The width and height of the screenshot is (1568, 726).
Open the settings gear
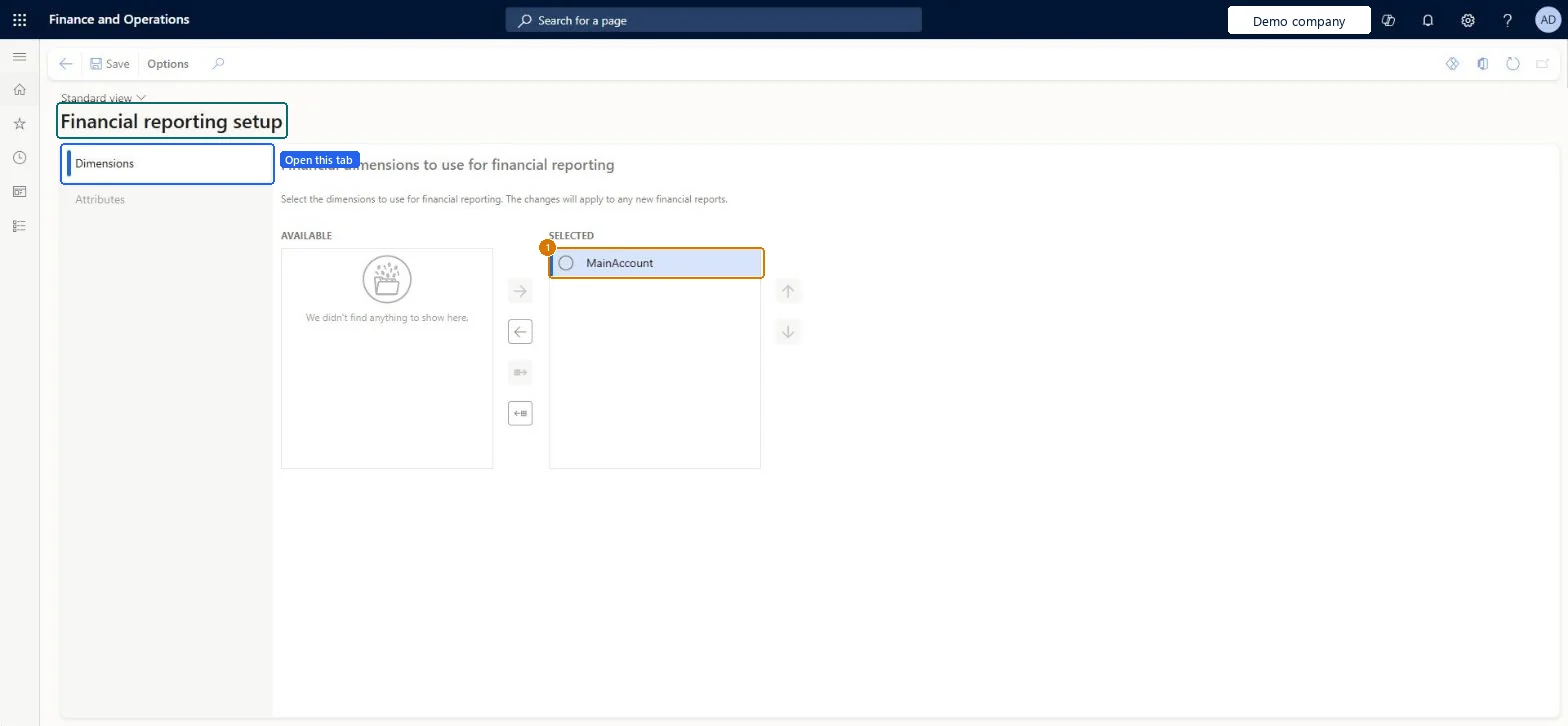tap(1468, 20)
